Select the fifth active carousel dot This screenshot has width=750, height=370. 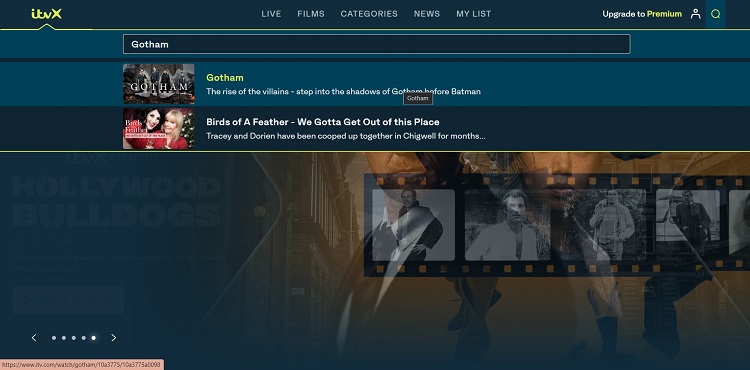click(x=94, y=338)
